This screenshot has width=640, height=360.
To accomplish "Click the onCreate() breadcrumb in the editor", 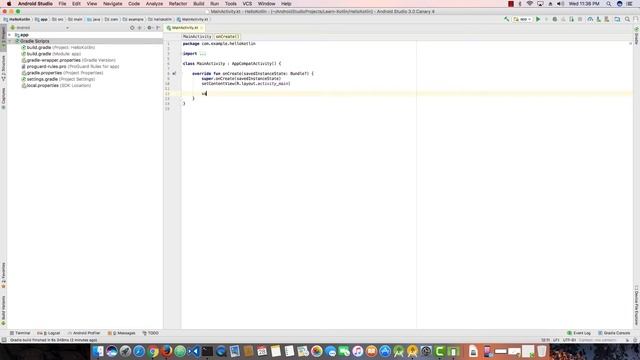I will click(227, 36).
